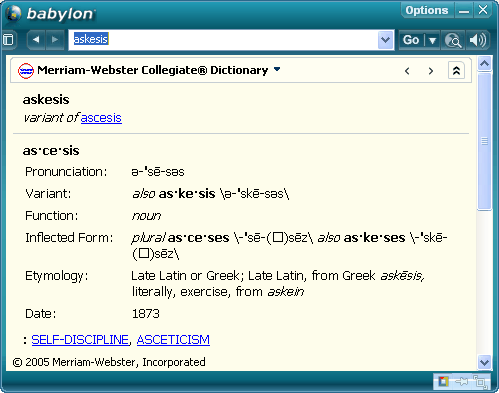Go back to previous search term
Viewport: 499px width, 393px height.
tap(36, 40)
